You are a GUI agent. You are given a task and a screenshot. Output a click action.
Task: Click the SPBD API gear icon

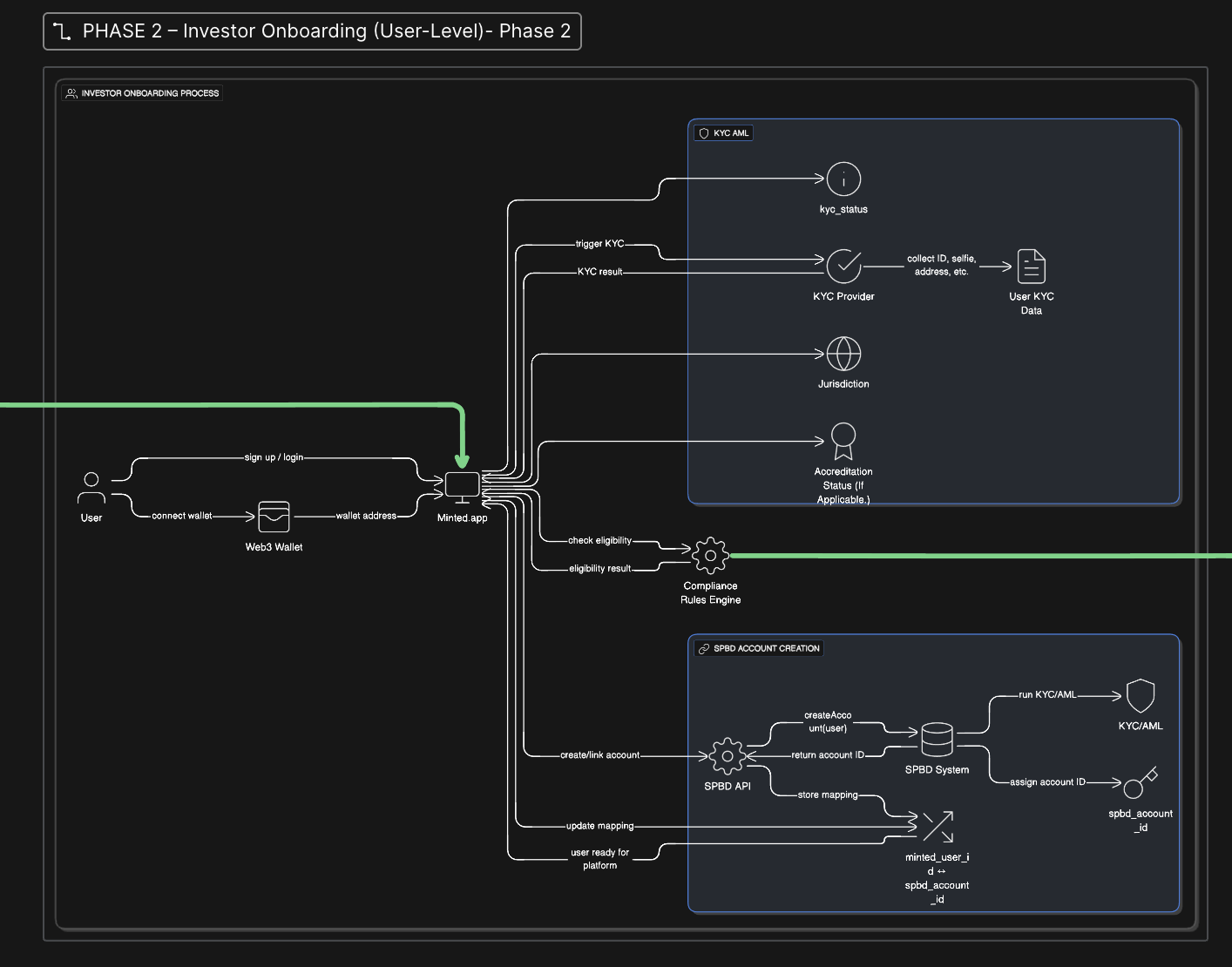[728, 756]
